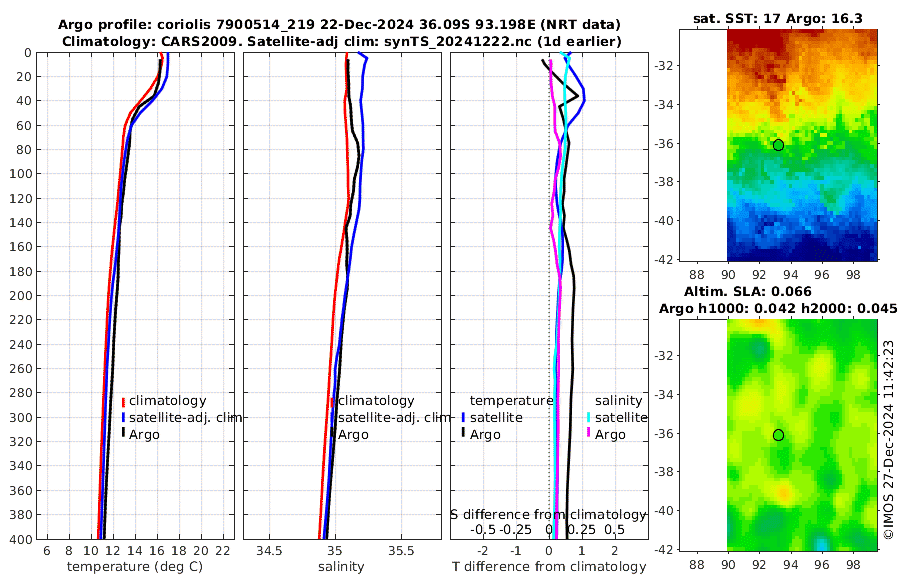The width and height of the screenshot is (900, 580).
Task: Click S difference scale tick label '-0.5'
Action: click(483, 529)
